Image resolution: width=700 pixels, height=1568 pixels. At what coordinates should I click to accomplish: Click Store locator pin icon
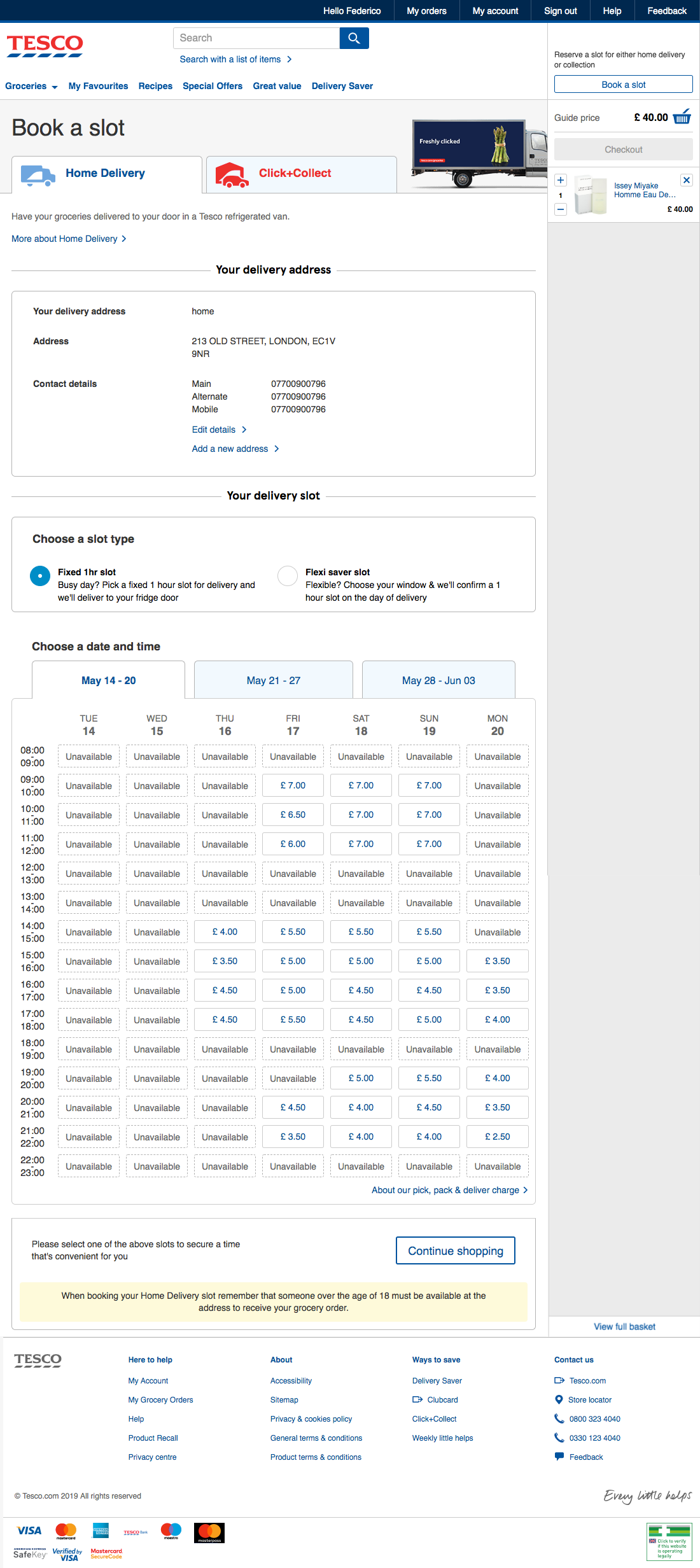pos(559,1399)
